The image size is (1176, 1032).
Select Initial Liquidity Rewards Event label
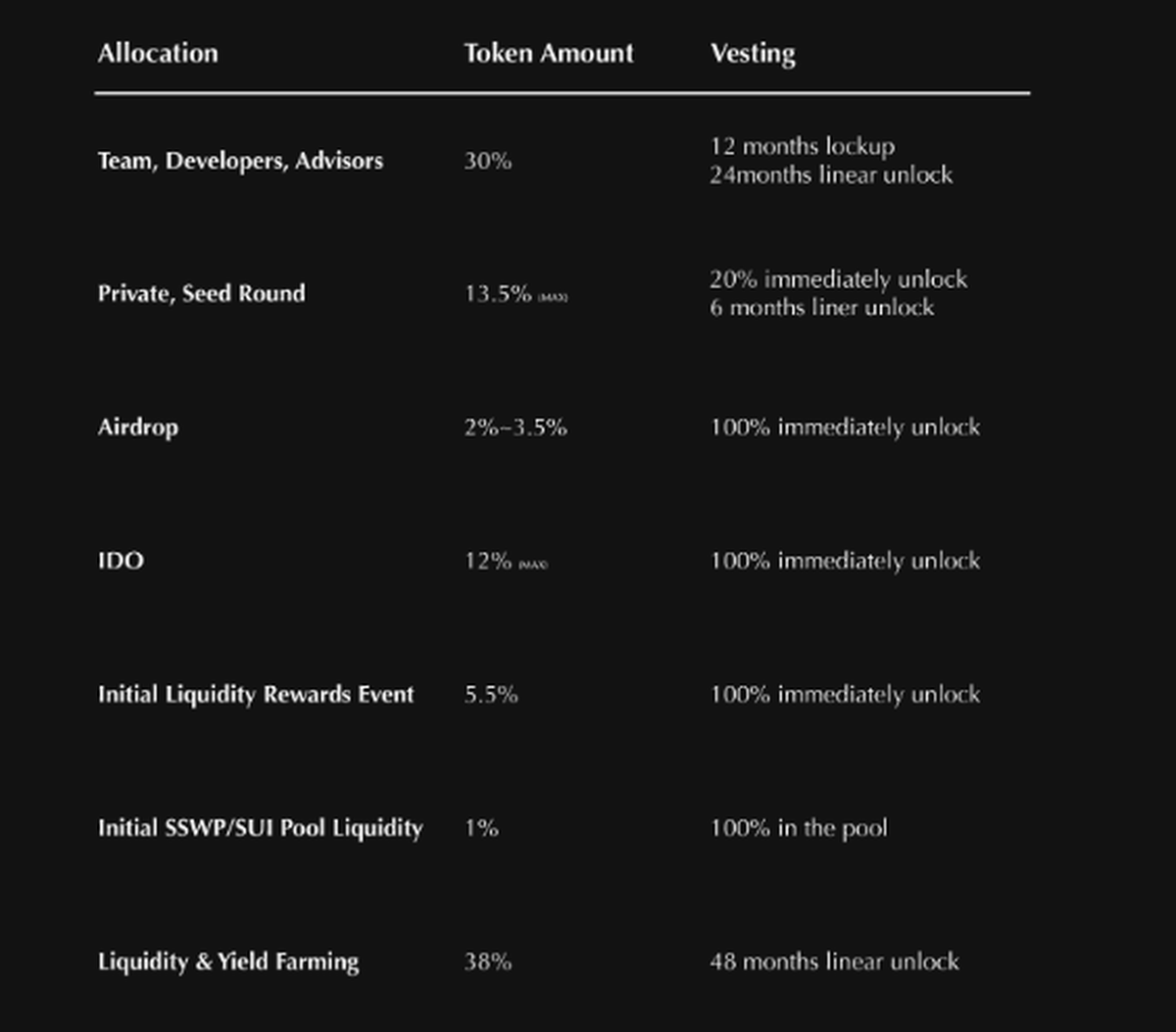[x=256, y=694]
